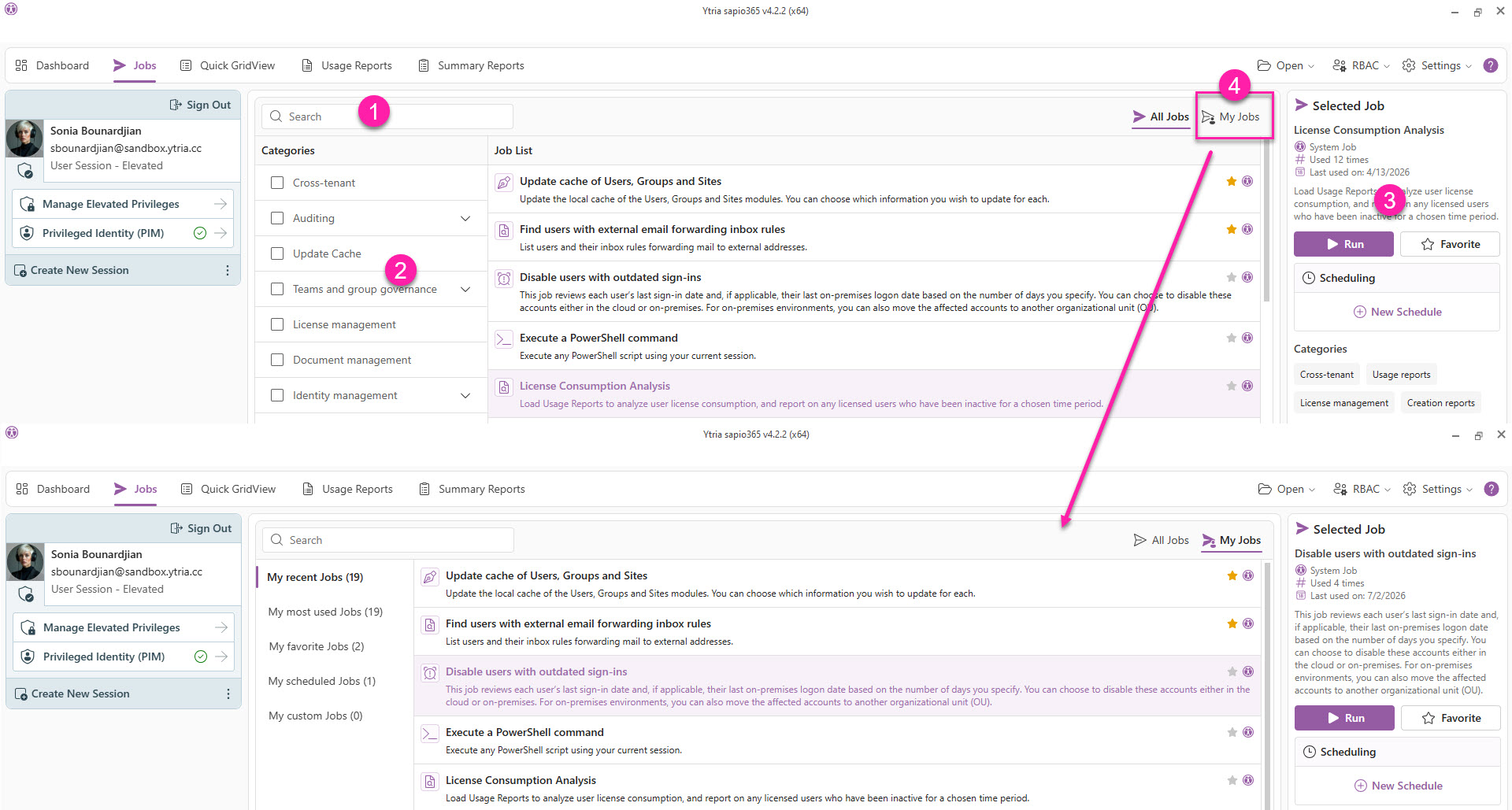
Task: Unstar 'Update cache of Users' in bottom My Jobs list
Action: click(x=1232, y=575)
